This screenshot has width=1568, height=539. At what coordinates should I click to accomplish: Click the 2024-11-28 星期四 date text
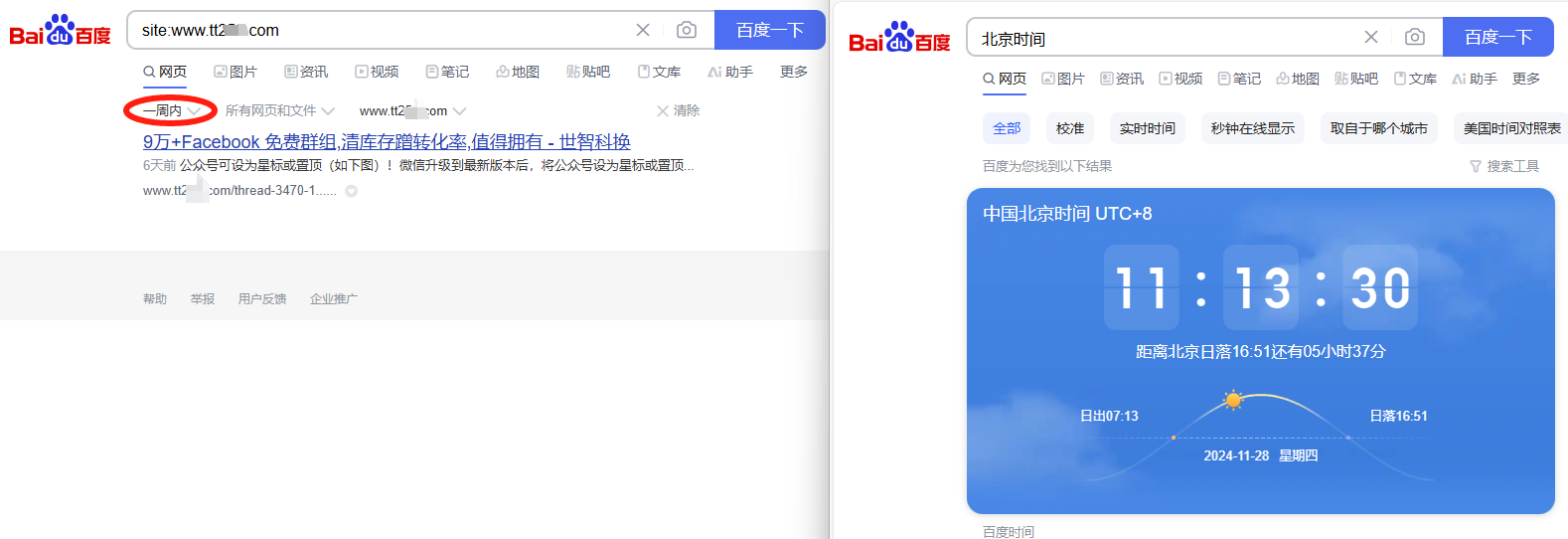coord(1261,455)
